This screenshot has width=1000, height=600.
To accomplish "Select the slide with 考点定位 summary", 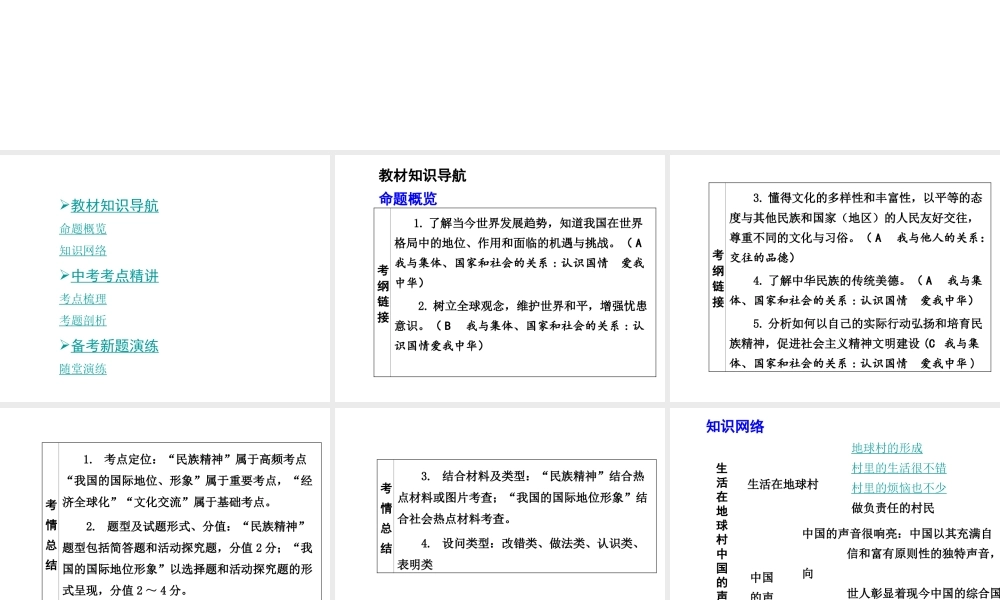I will pyautogui.click(x=165, y=504).
